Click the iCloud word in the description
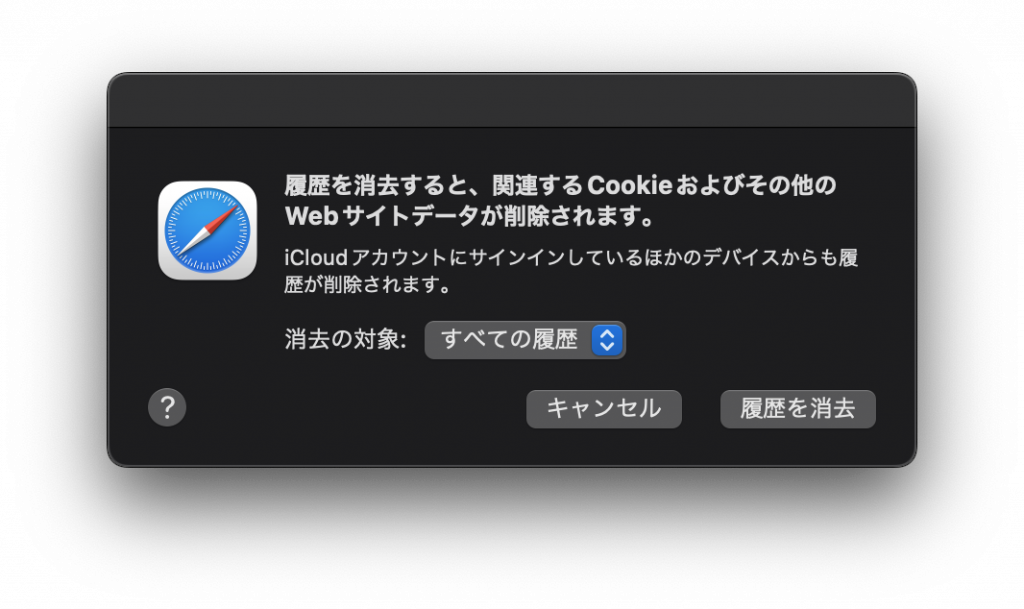The height and width of the screenshot is (609, 1024). pos(316,258)
